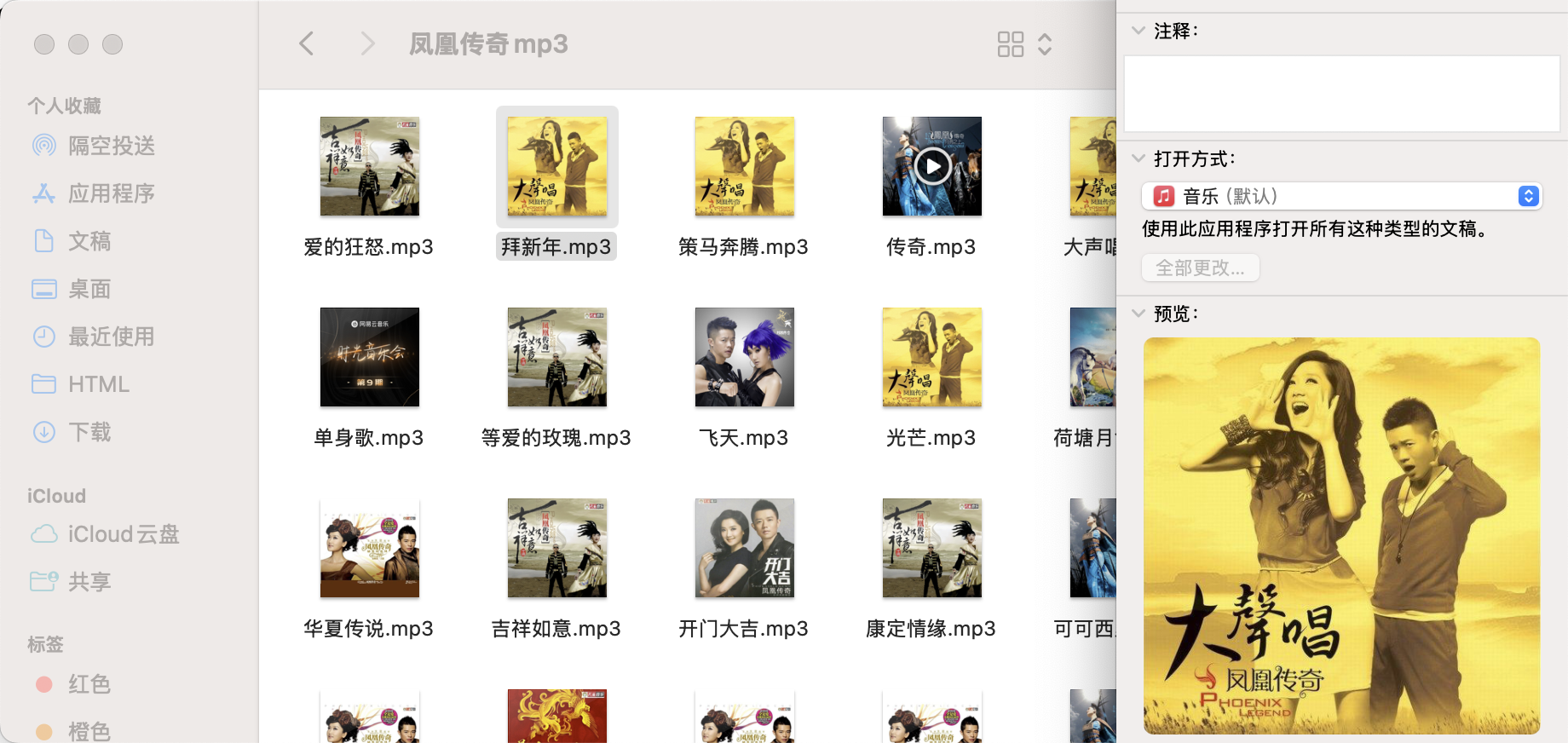Click the file name 传奇.mp3
The image size is (1568, 743).
(931, 247)
